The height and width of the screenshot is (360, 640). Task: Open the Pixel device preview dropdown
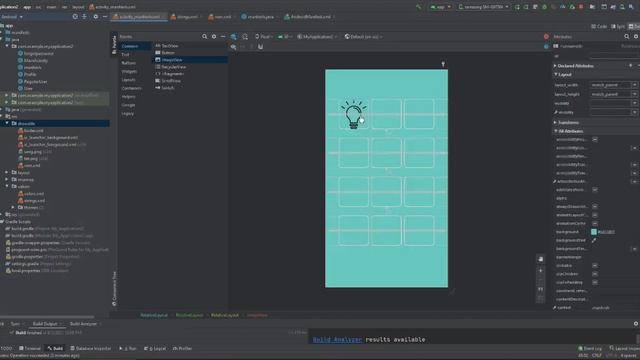coord(264,37)
